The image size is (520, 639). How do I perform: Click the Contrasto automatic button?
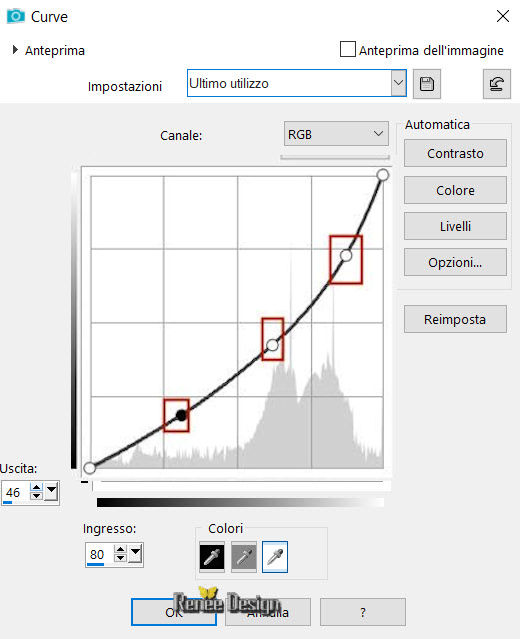pyautogui.click(x=455, y=153)
